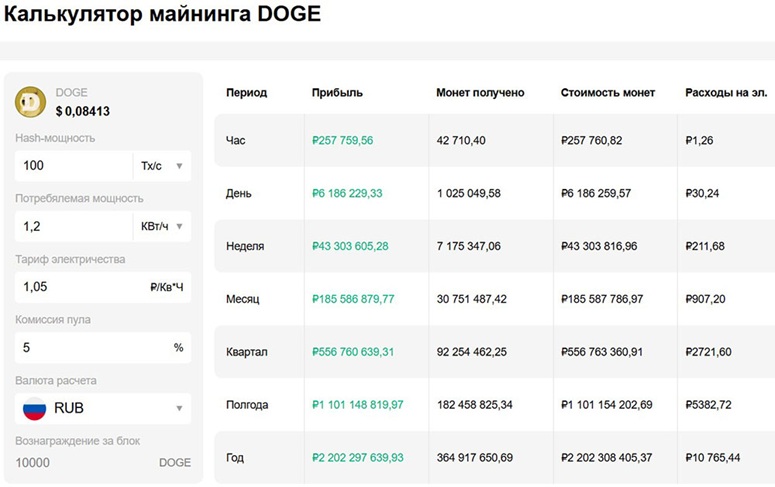This screenshot has width=775, height=487.
Task: Select the День period row label
Action: [238, 193]
